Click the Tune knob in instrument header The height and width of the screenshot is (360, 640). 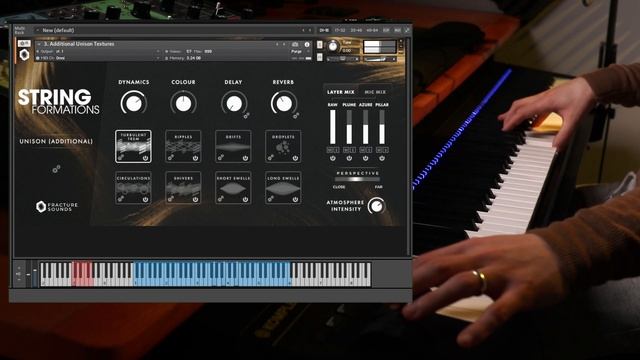coord(333,46)
